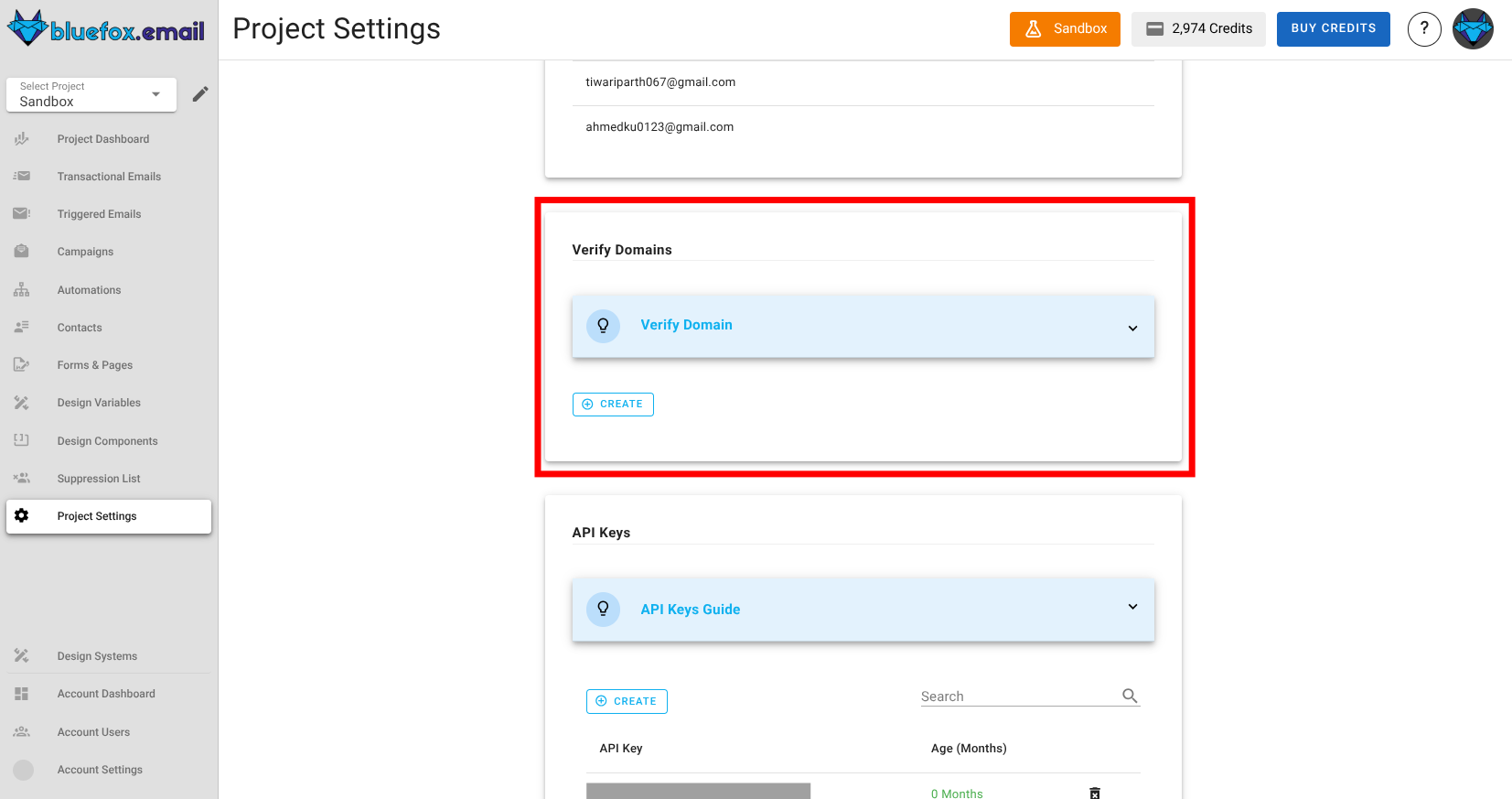Viewport: 1512px width, 799px height.
Task: Click the Buy Credits button
Action: click(1333, 29)
